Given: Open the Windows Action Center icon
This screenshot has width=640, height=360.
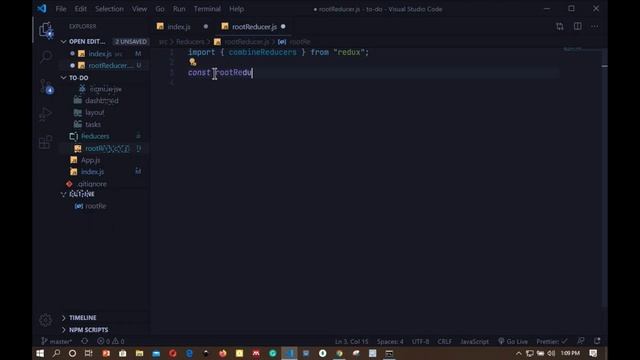Looking at the screenshot, I should [x=593, y=353].
